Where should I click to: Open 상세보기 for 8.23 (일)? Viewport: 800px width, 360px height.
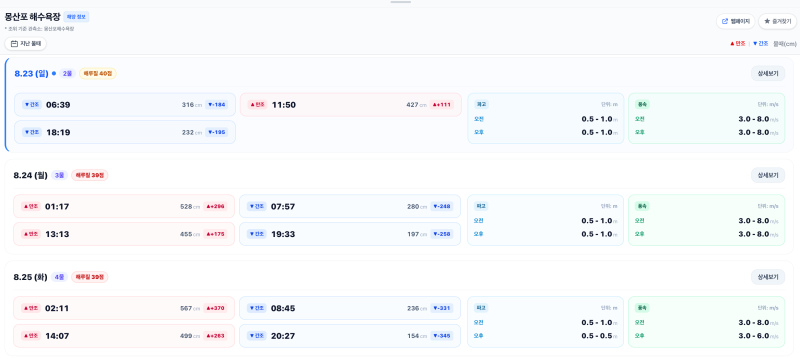(768, 73)
